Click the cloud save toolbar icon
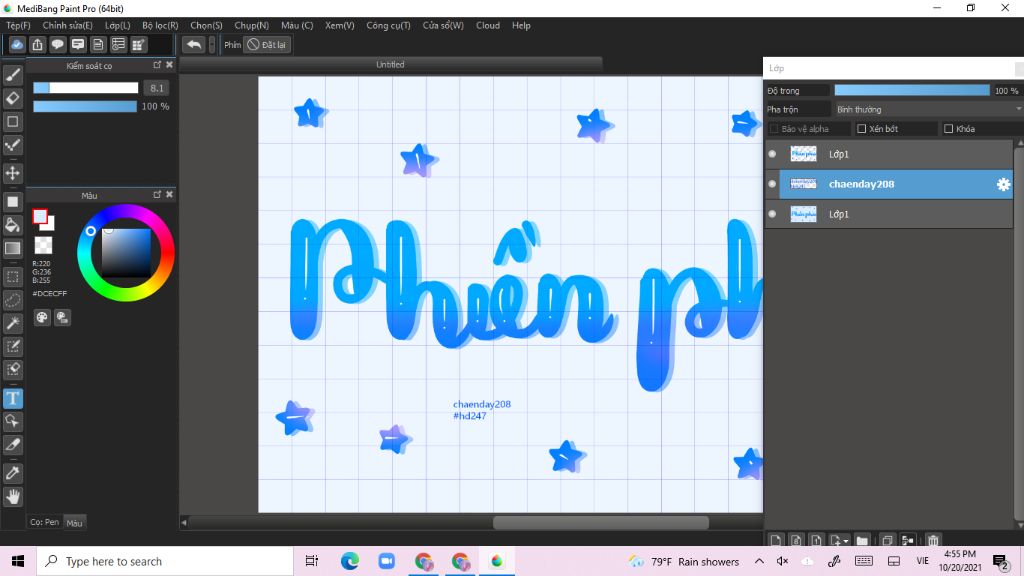The height and width of the screenshot is (576, 1024). [17, 44]
